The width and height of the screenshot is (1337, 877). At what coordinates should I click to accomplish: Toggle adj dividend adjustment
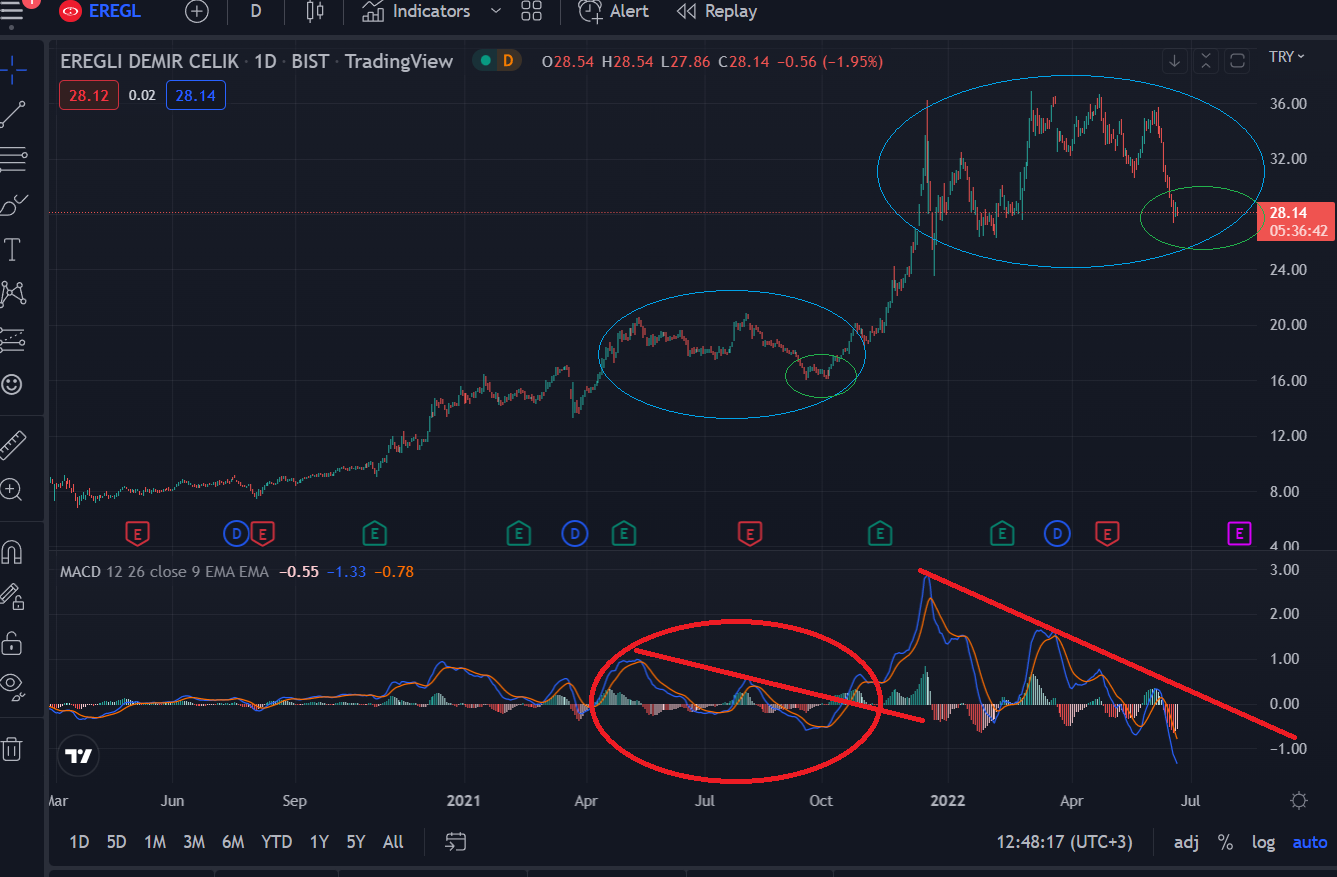point(1186,842)
